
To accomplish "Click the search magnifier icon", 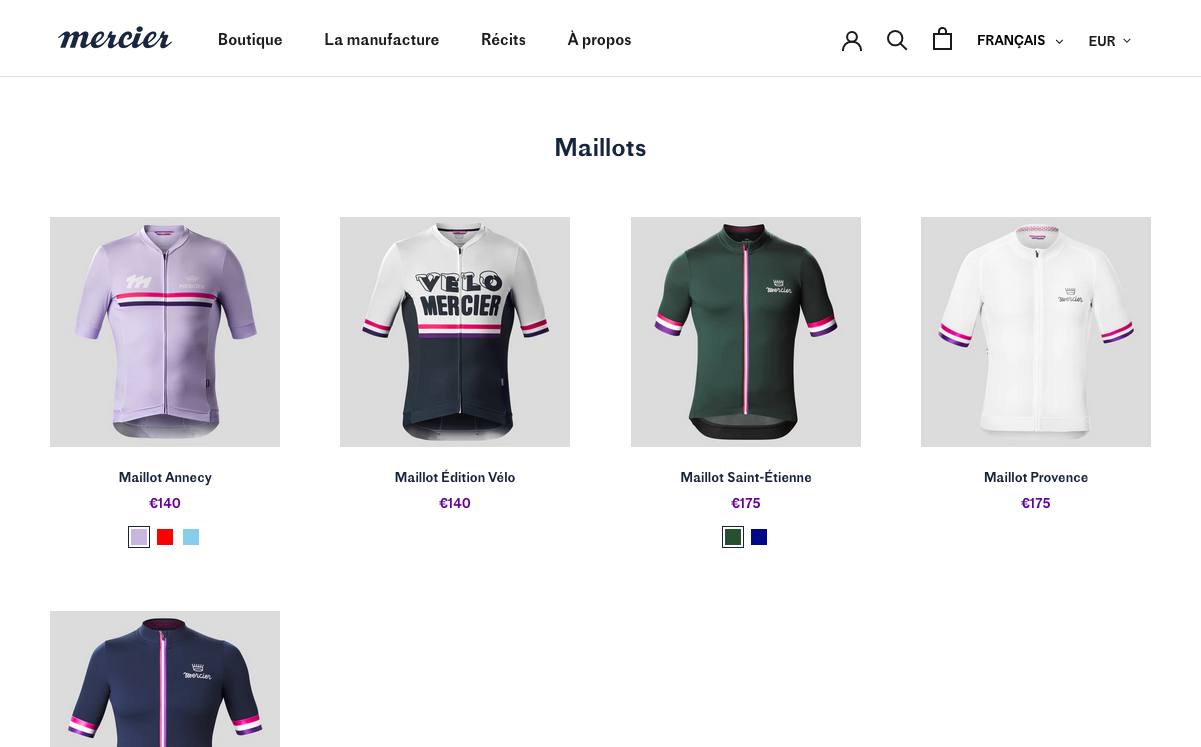I will click(897, 40).
